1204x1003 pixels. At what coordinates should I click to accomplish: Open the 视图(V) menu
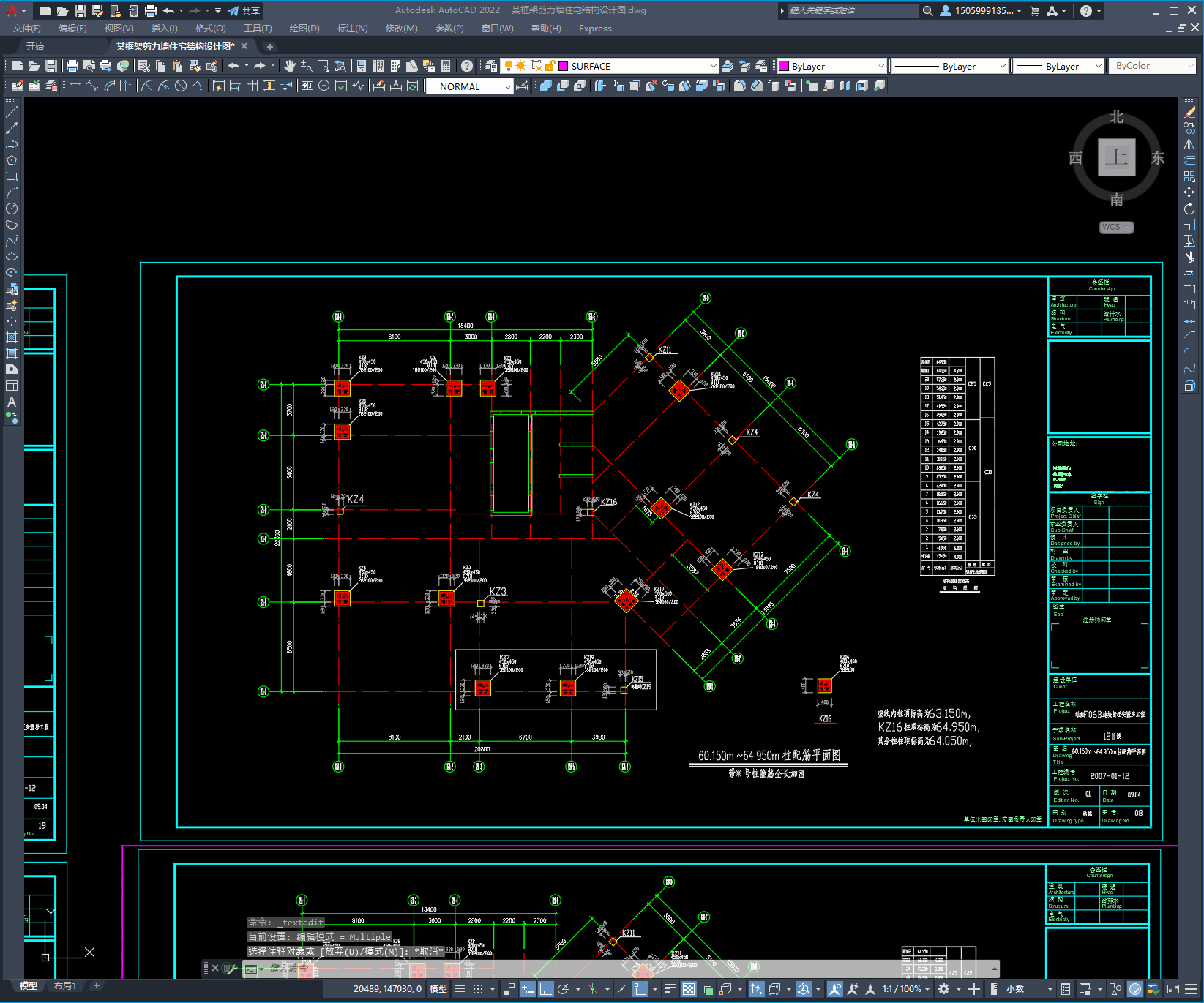pos(119,29)
